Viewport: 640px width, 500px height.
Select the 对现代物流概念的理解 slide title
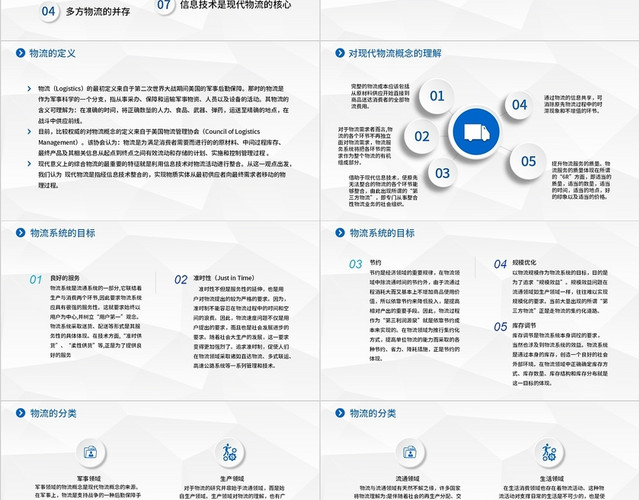click(x=395, y=53)
